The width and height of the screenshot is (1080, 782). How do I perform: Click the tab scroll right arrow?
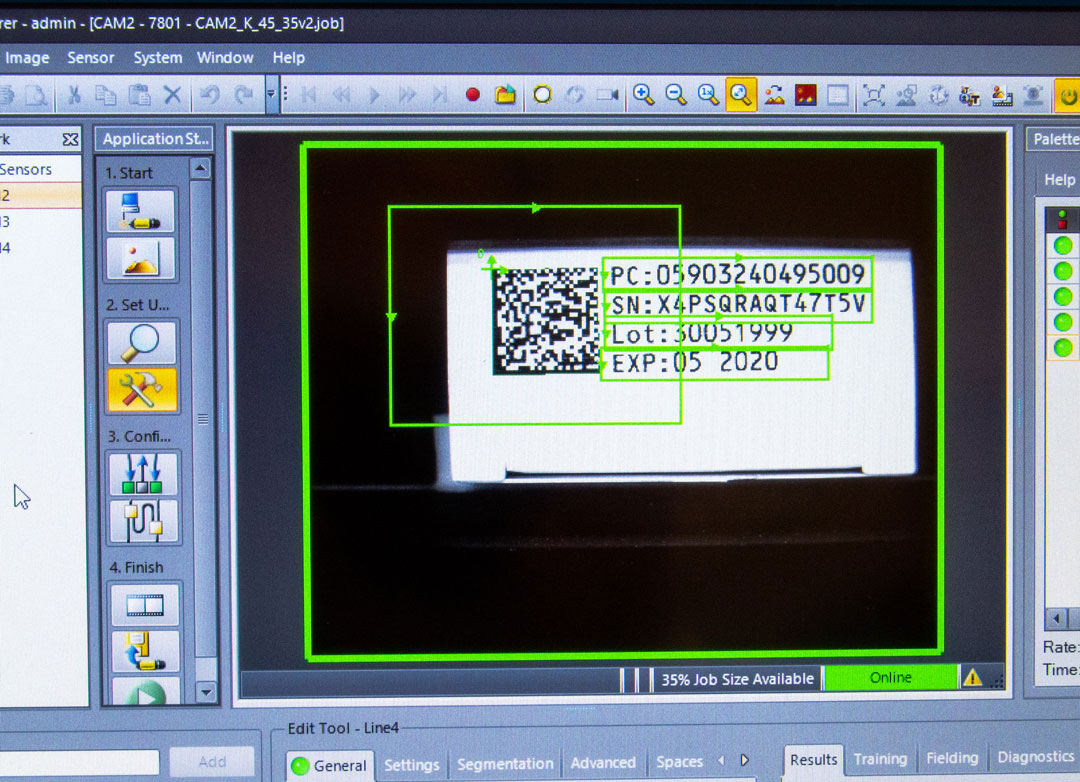pos(745,760)
